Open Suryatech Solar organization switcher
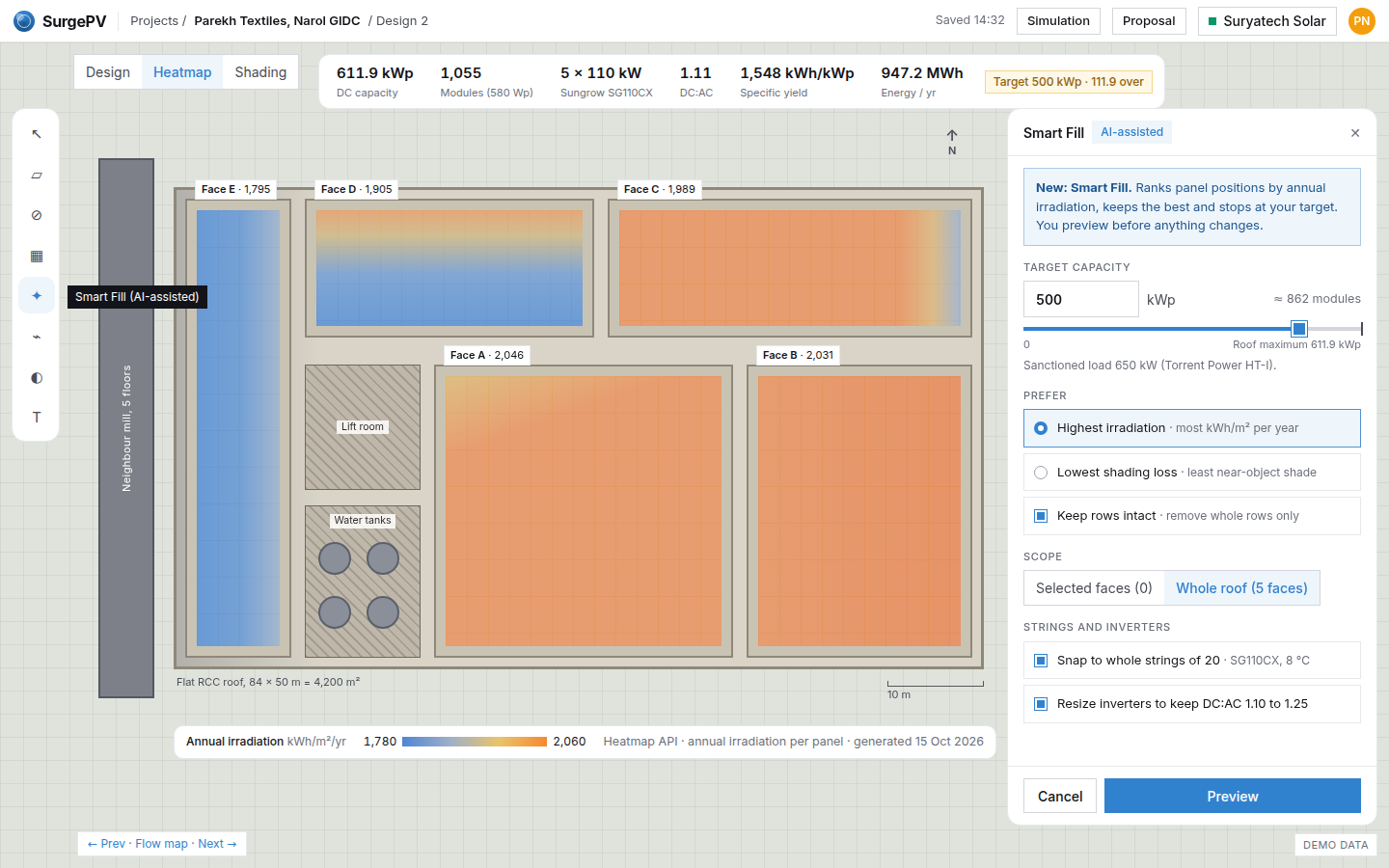The height and width of the screenshot is (868, 1389). [x=1267, y=21]
